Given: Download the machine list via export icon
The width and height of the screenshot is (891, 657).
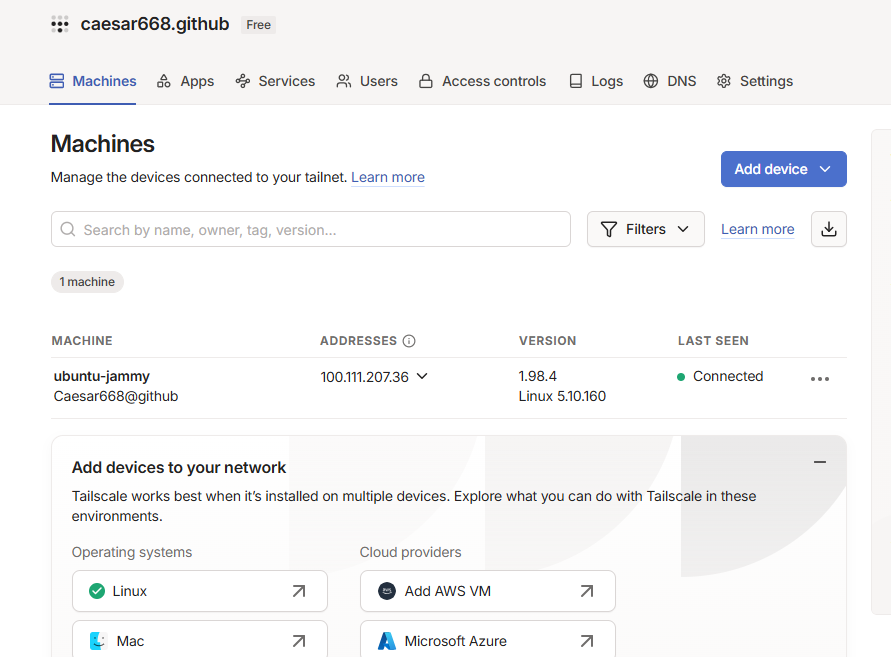Looking at the screenshot, I should (828, 229).
